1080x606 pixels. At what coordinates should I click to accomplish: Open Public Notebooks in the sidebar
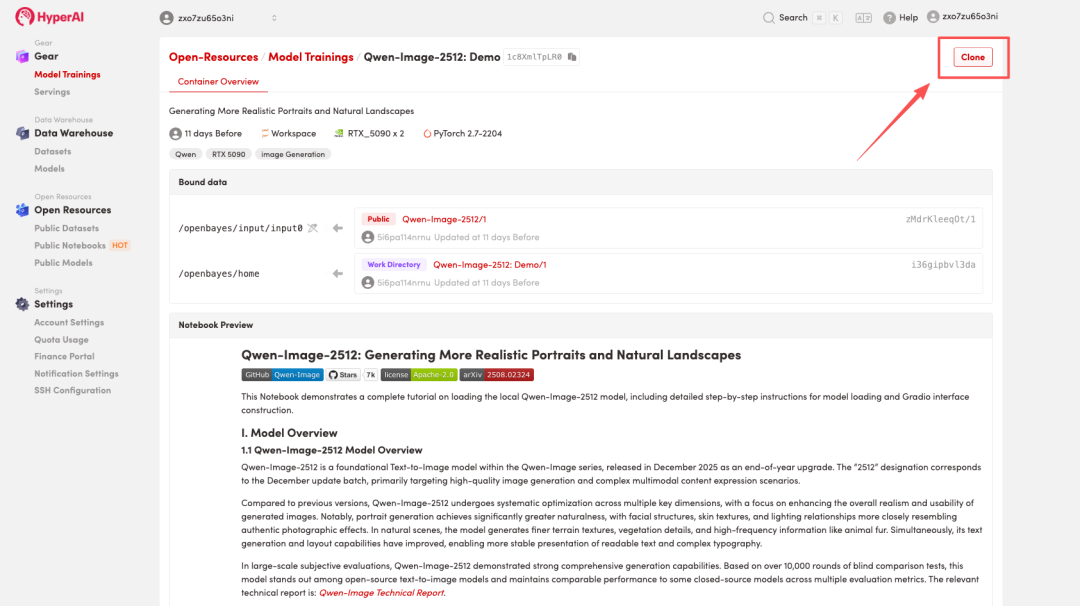pos(70,246)
